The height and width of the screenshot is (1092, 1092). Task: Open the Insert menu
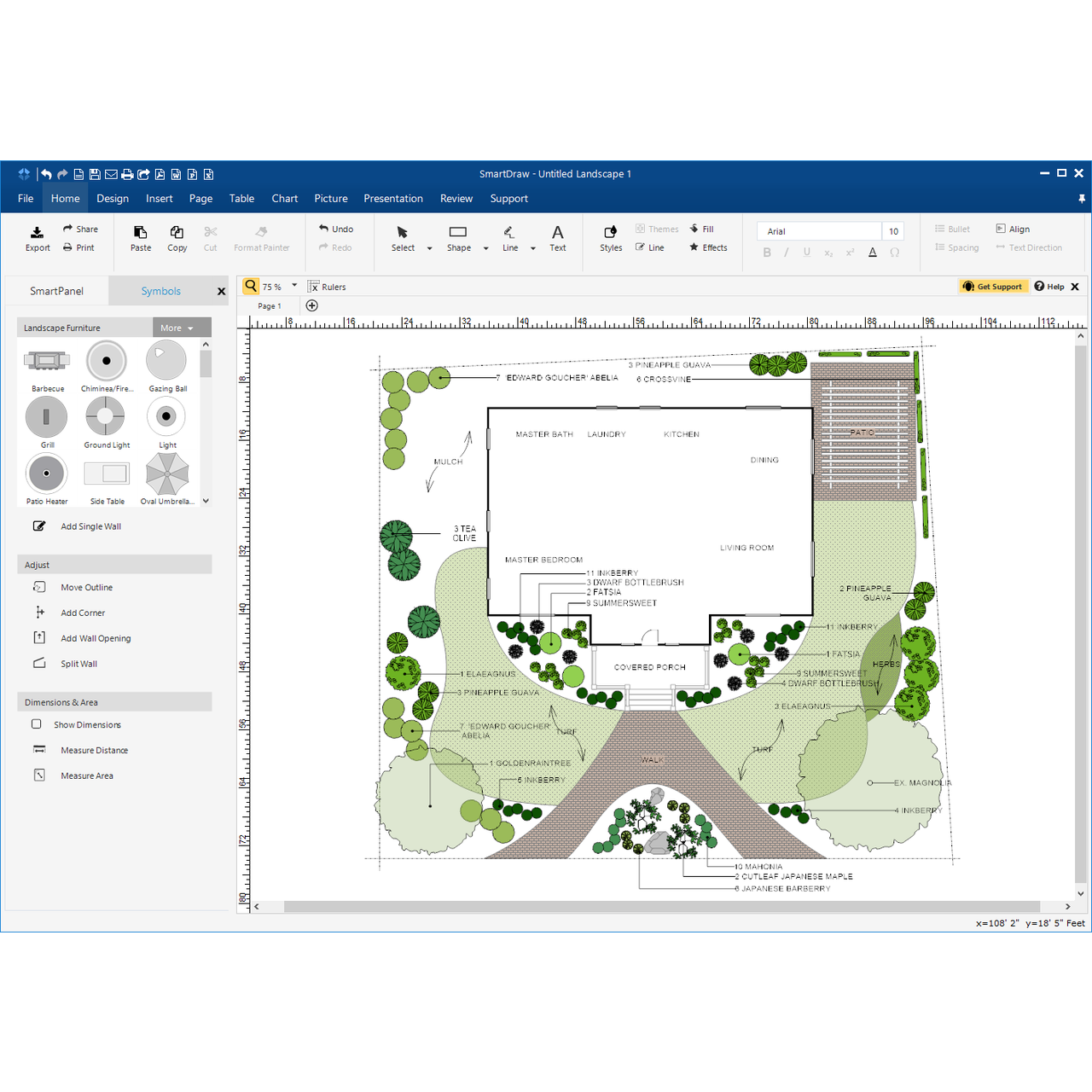160,198
